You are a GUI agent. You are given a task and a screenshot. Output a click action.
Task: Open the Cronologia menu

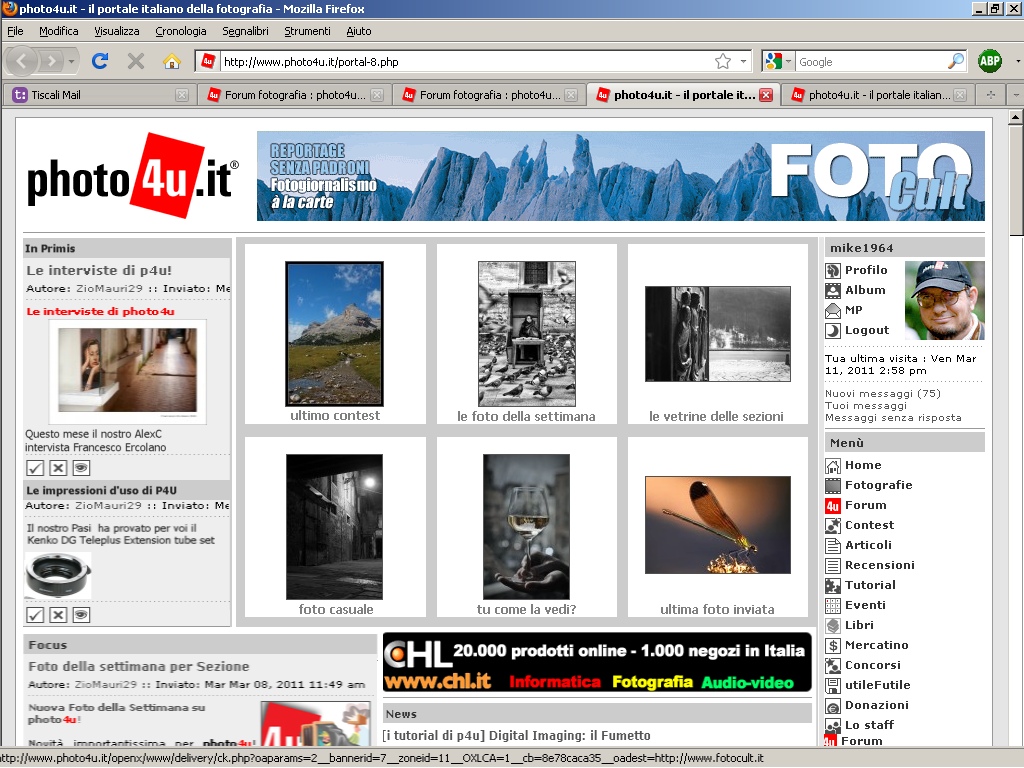[181, 31]
